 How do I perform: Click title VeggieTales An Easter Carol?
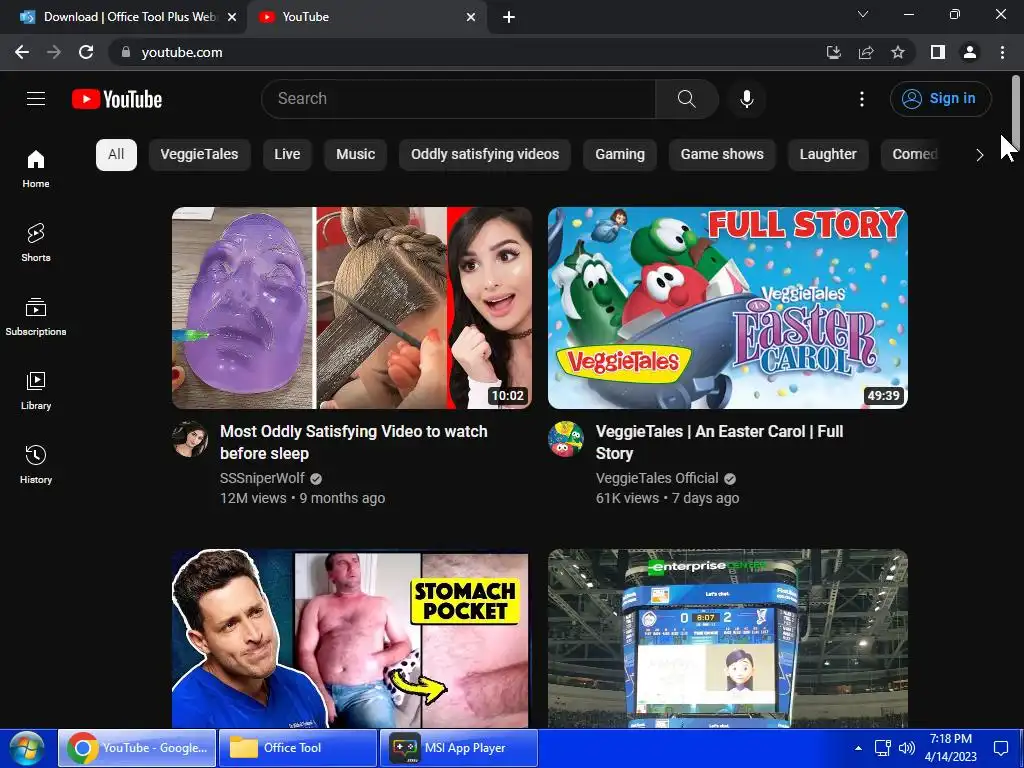tap(719, 442)
